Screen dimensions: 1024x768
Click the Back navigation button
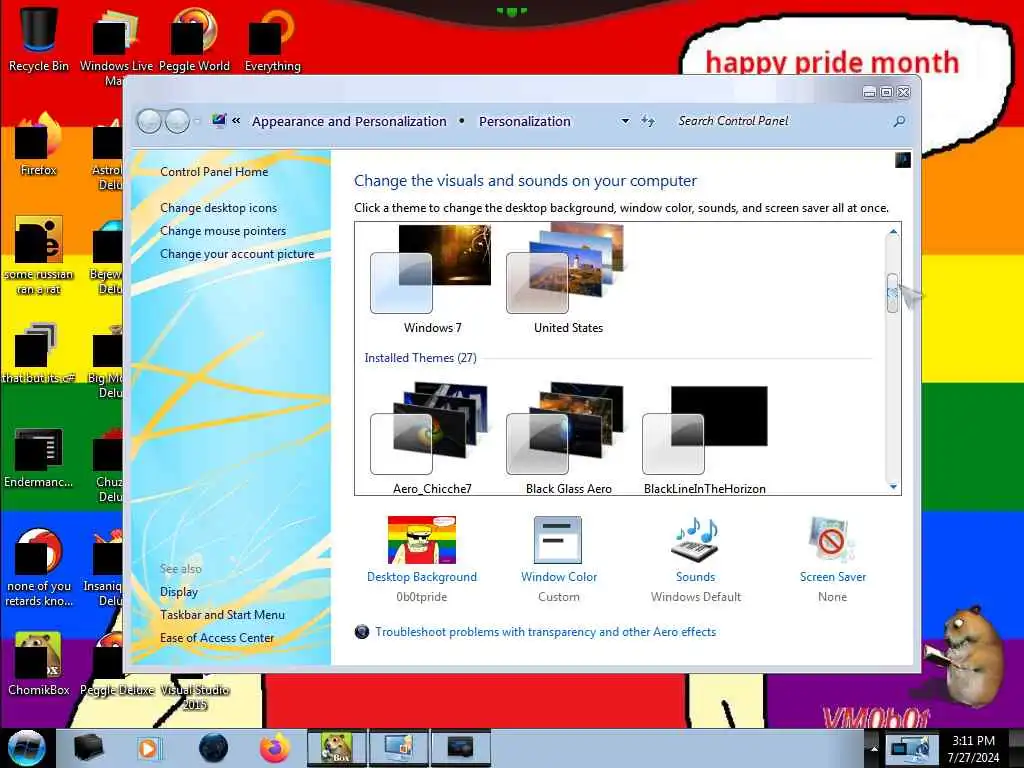pos(150,121)
